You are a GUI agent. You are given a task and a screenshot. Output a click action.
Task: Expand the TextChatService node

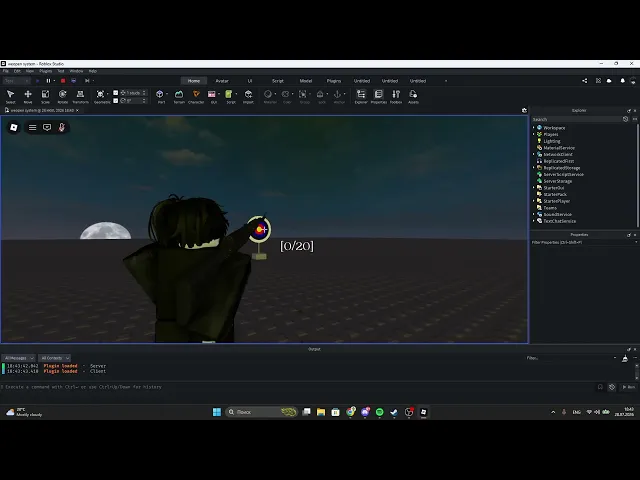(x=533, y=221)
